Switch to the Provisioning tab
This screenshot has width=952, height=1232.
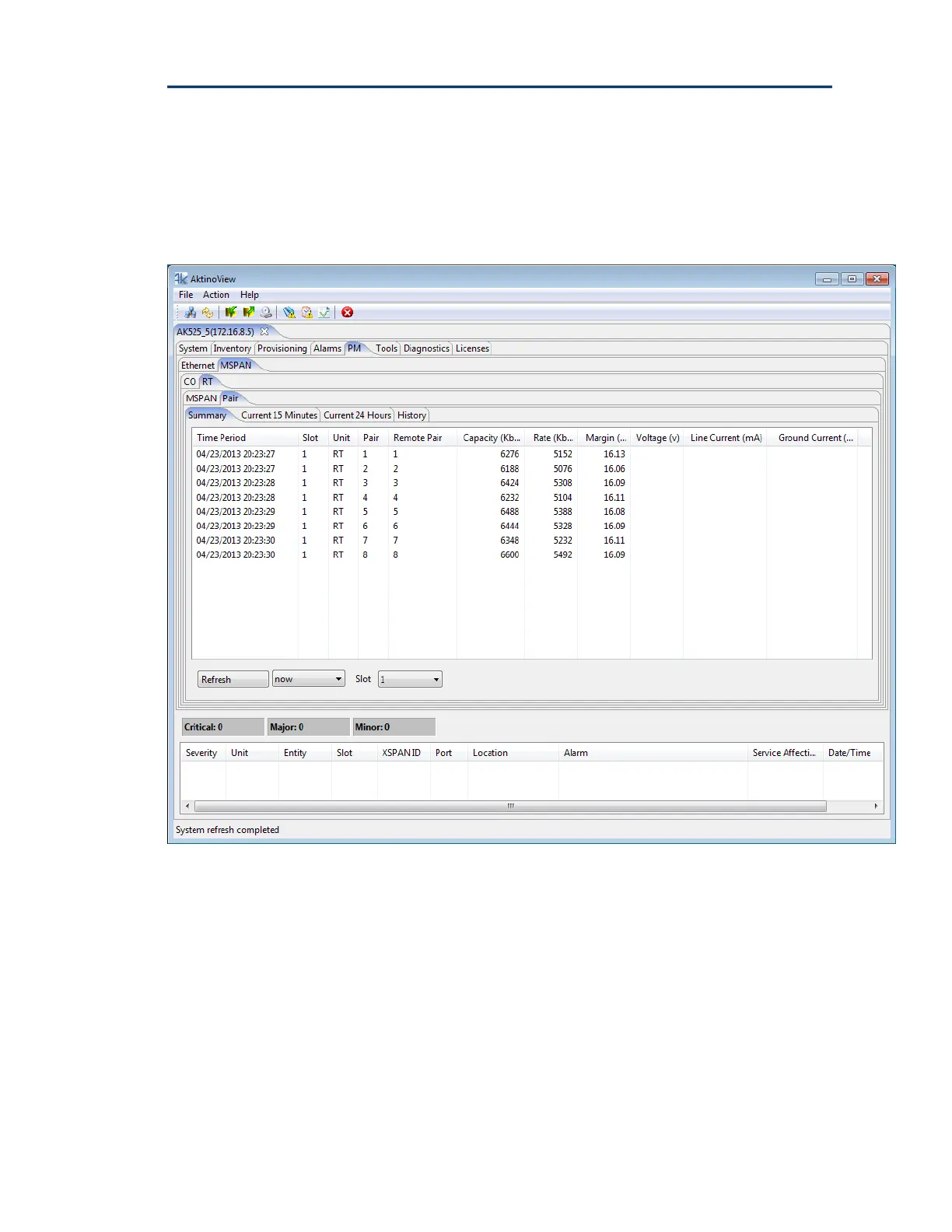point(282,348)
